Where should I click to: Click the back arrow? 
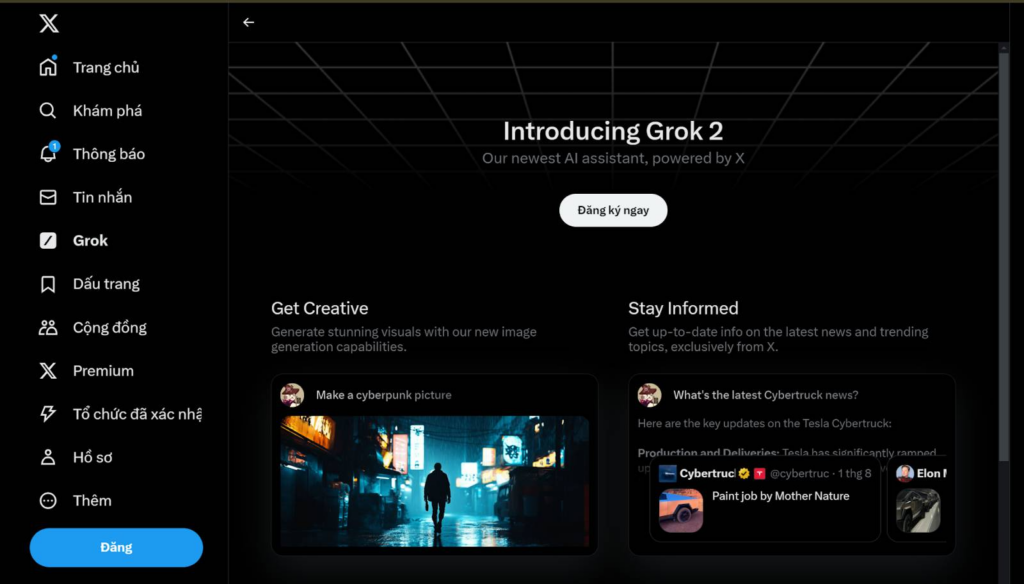pyautogui.click(x=248, y=22)
